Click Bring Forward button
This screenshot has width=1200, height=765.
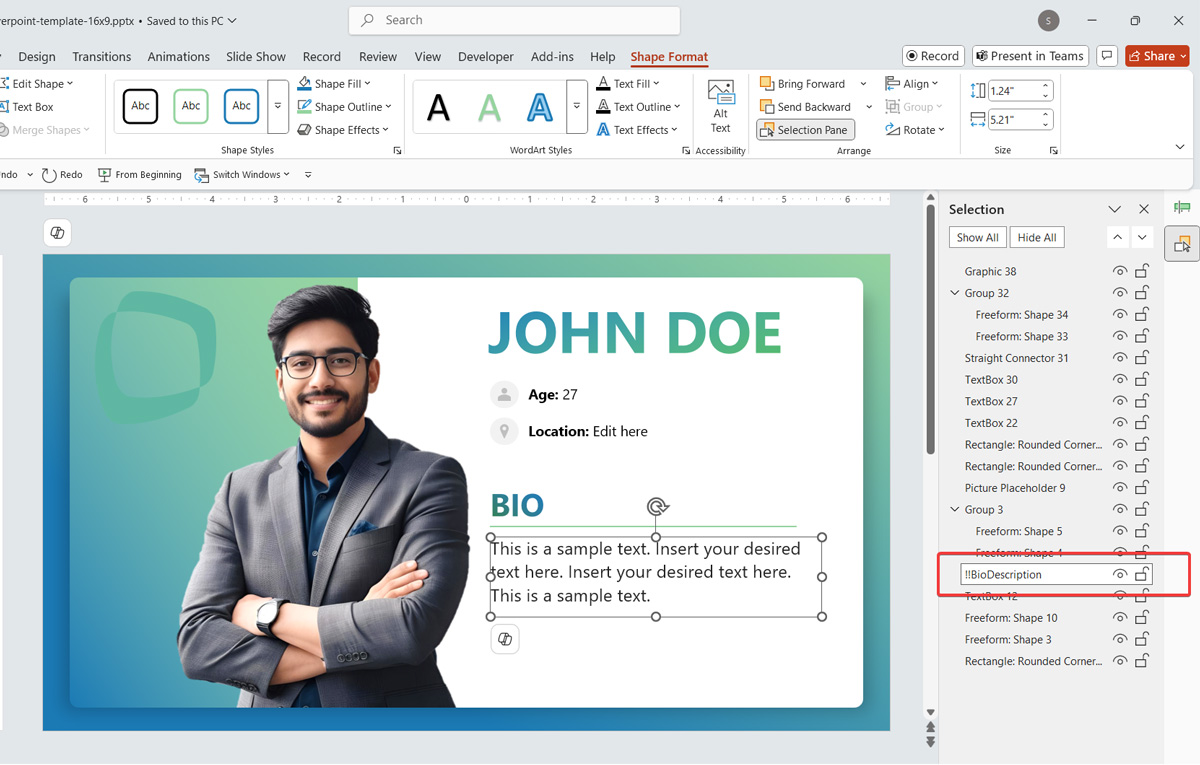tap(803, 84)
